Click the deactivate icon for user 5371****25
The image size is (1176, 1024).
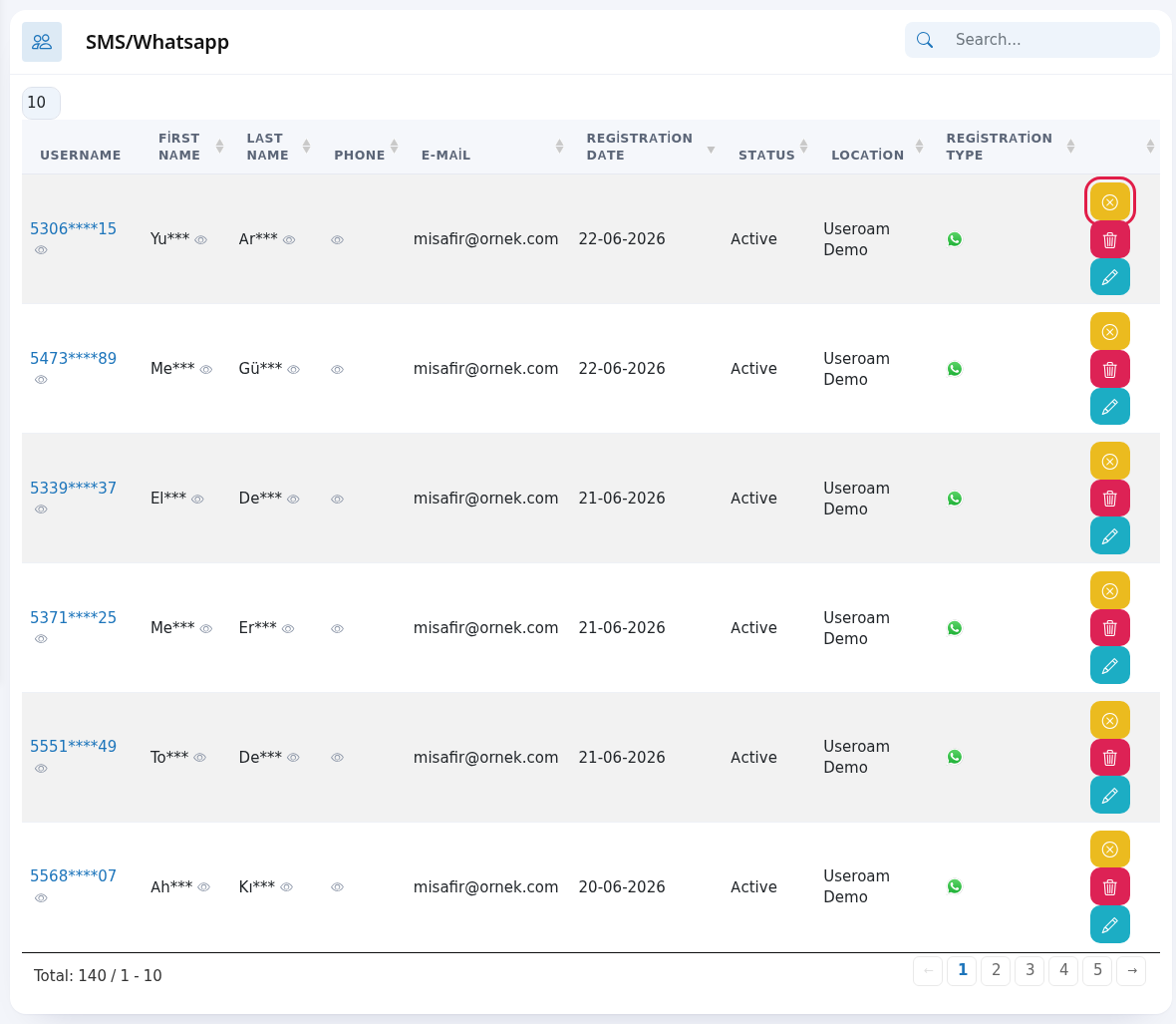pyautogui.click(x=1110, y=591)
